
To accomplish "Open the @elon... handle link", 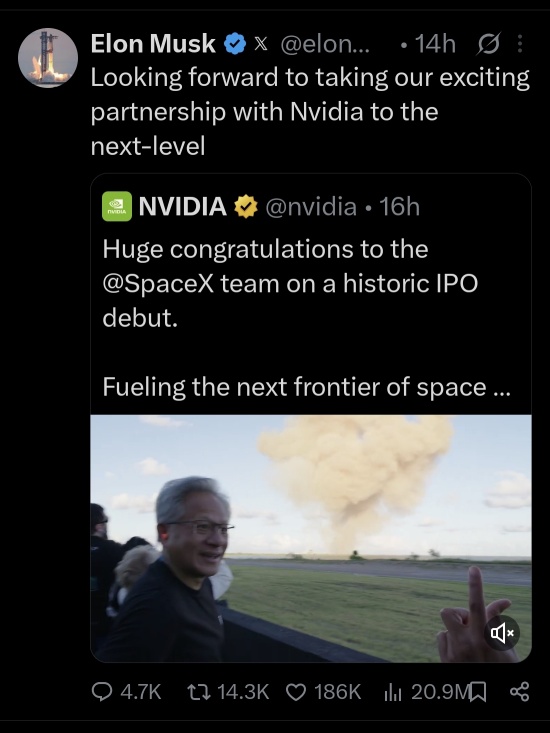I will [325, 44].
